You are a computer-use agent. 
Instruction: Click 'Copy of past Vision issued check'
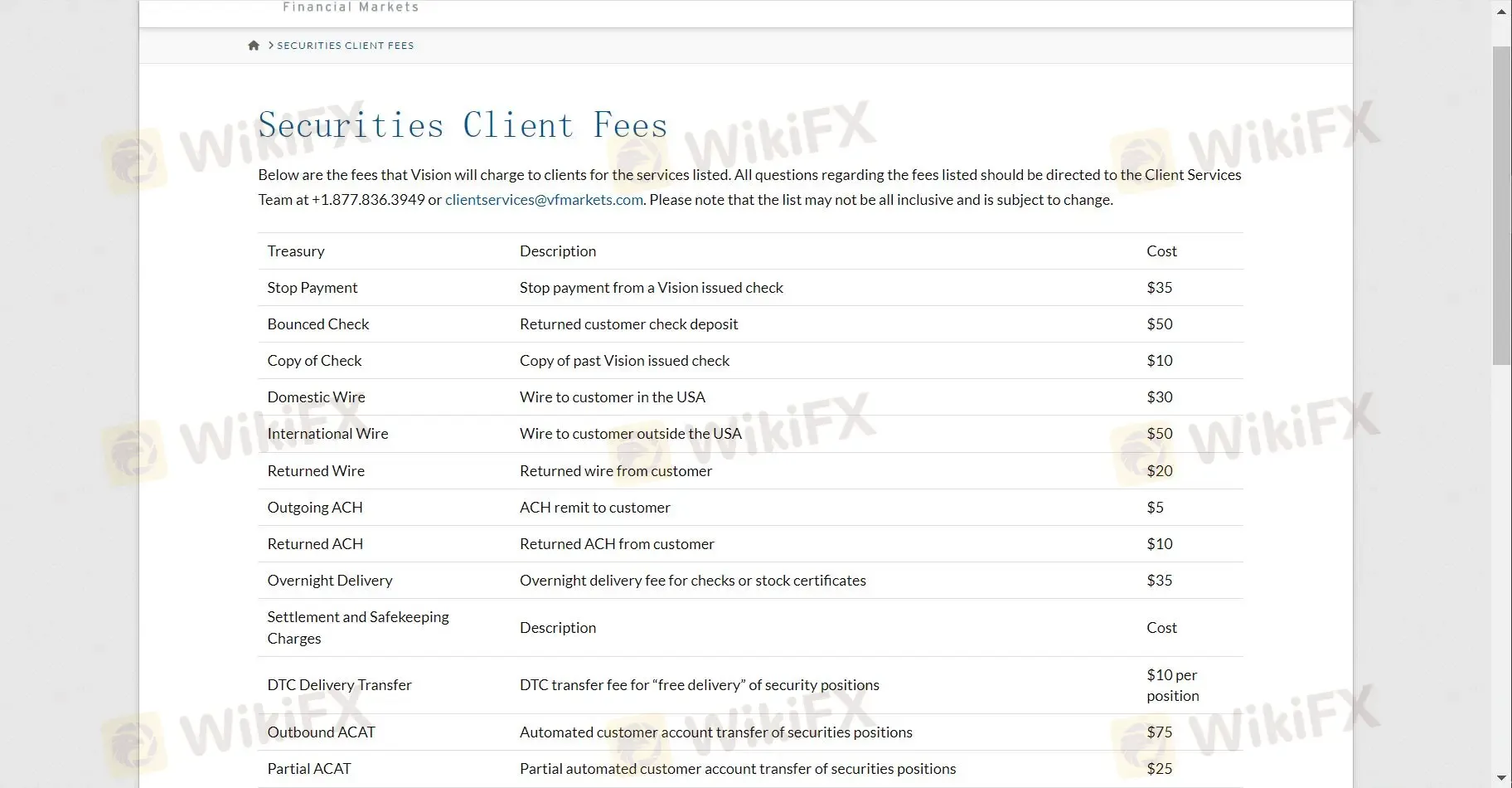tap(625, 361)
